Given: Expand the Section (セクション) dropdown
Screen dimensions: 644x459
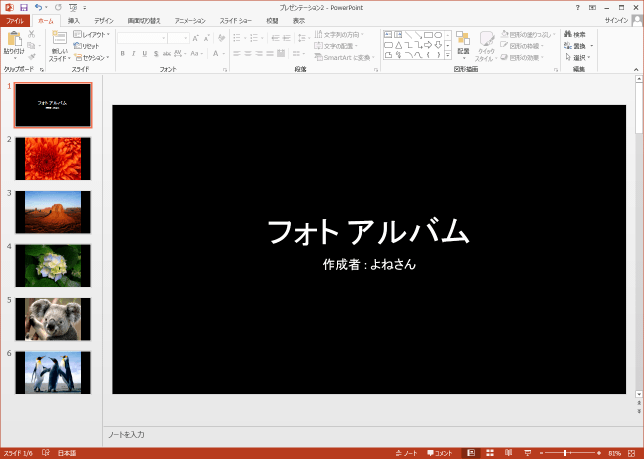Looking at the screenshot, I should 94,58.
